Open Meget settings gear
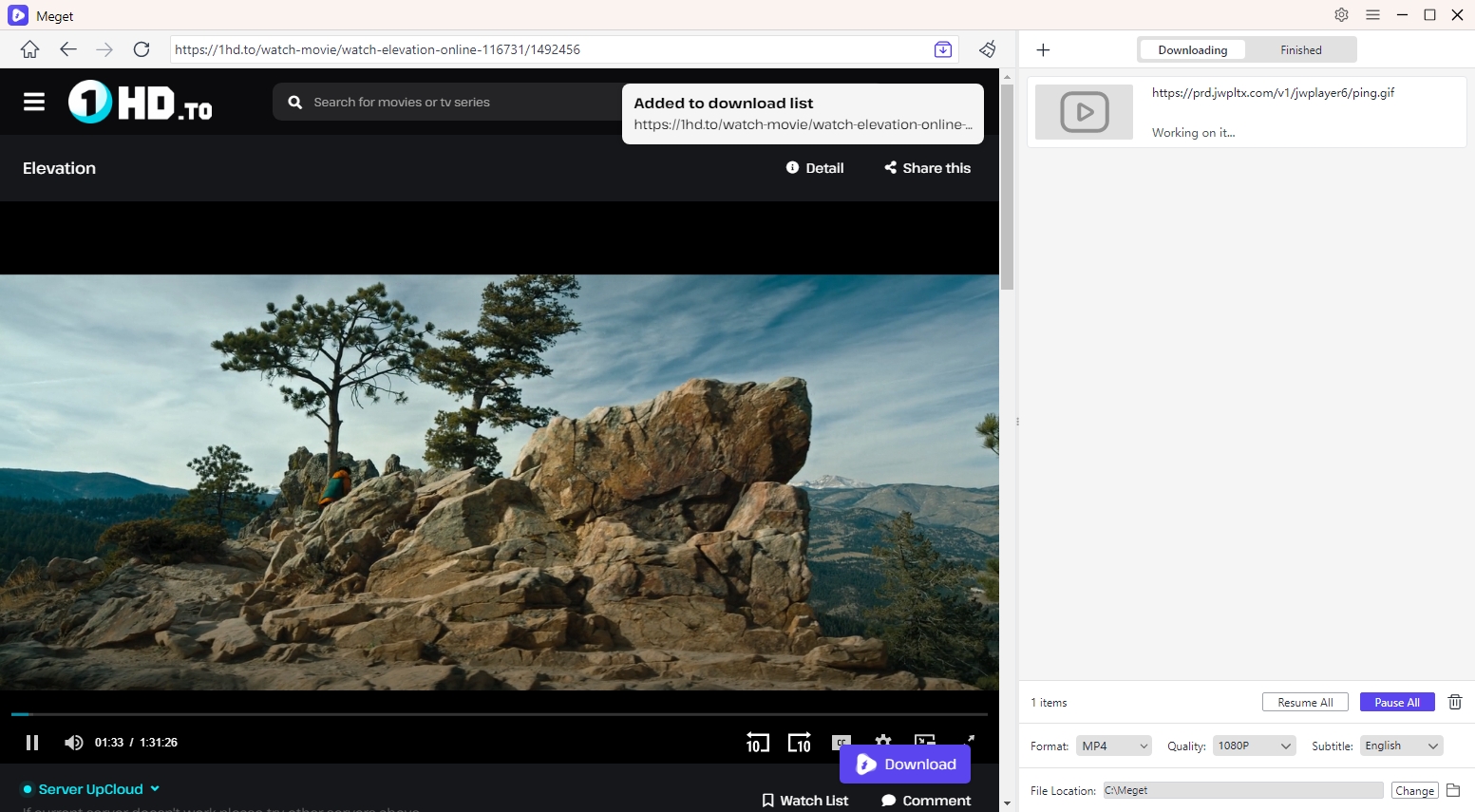Screen dimensions: 1475x812 coord(1341,15)
